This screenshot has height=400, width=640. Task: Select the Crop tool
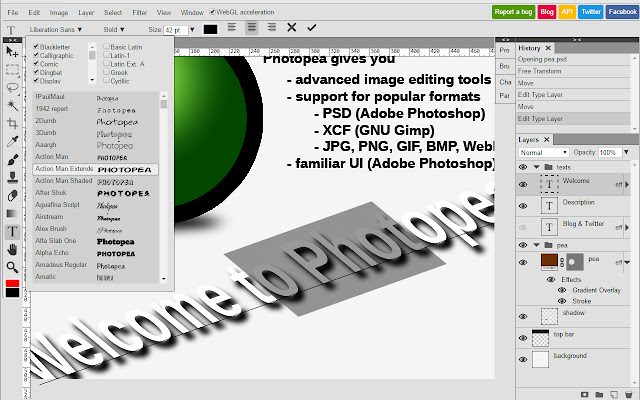point(12,123)
